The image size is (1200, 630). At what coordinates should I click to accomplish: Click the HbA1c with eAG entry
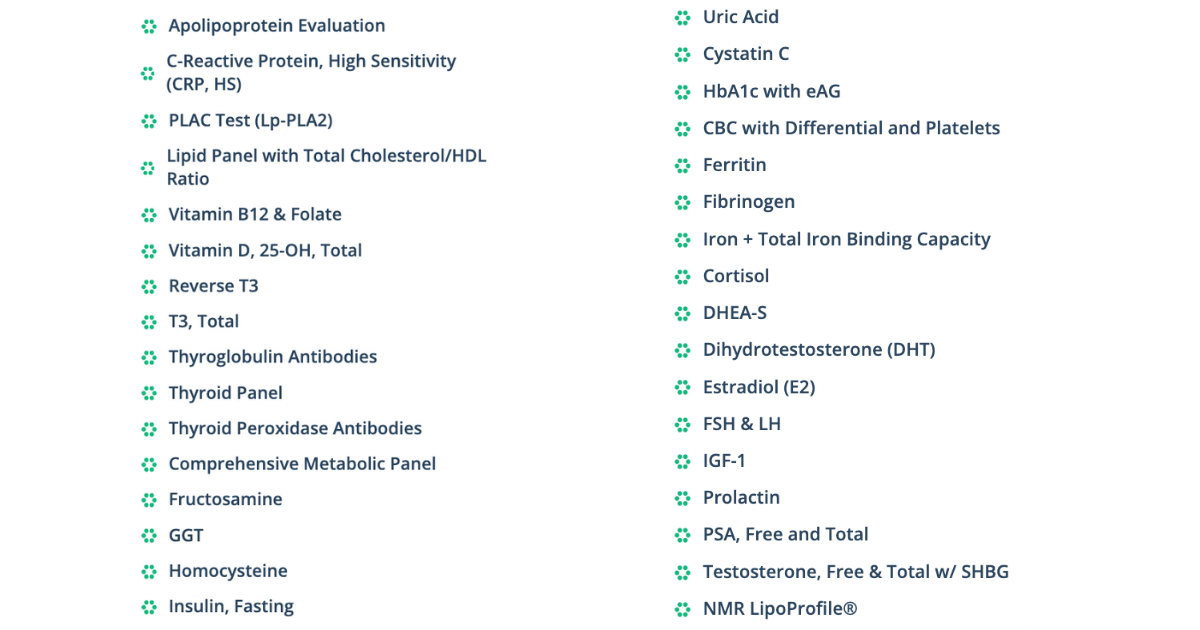point(771,92)
